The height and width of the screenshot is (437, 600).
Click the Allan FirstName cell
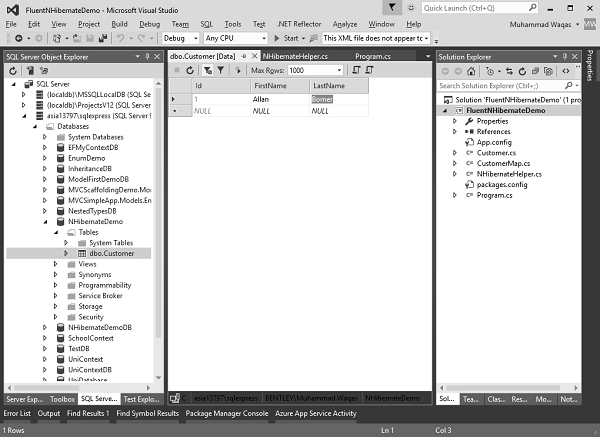click(280, 99)
